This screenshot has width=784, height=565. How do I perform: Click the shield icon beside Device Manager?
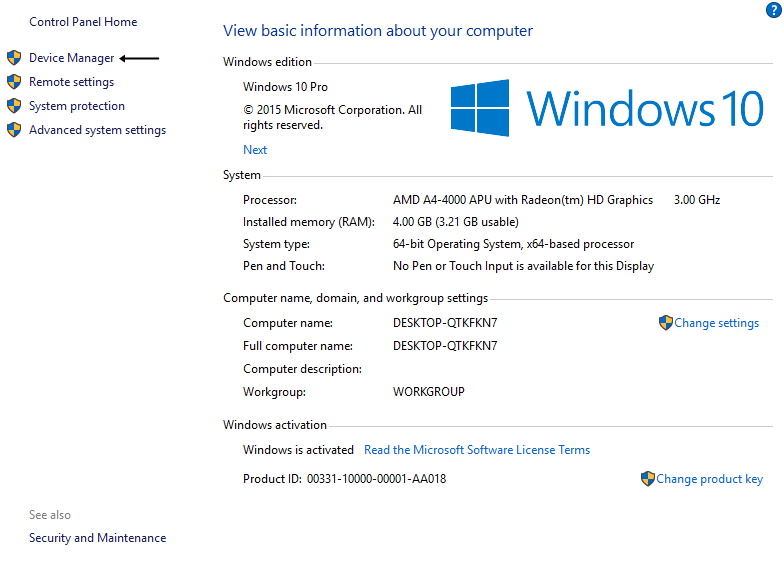pyautogui.click(x=14, y=58)
